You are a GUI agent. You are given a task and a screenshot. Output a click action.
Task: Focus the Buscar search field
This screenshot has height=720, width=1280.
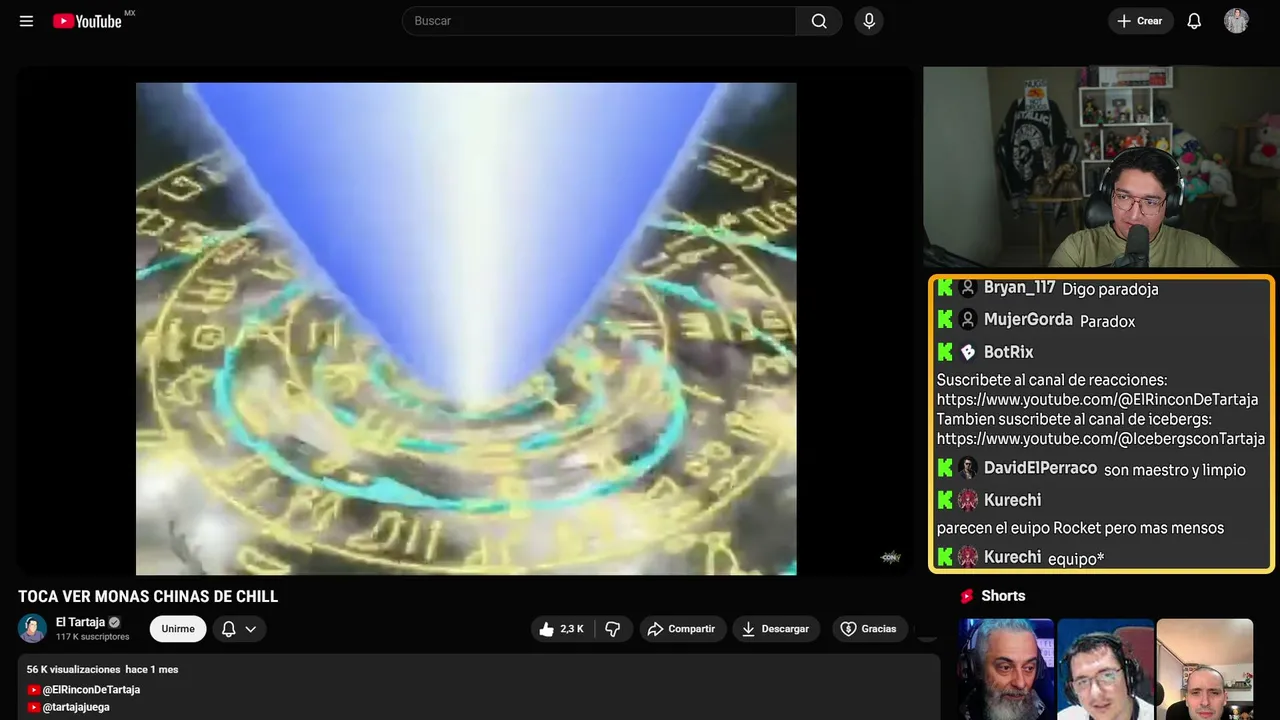[599, 21]
